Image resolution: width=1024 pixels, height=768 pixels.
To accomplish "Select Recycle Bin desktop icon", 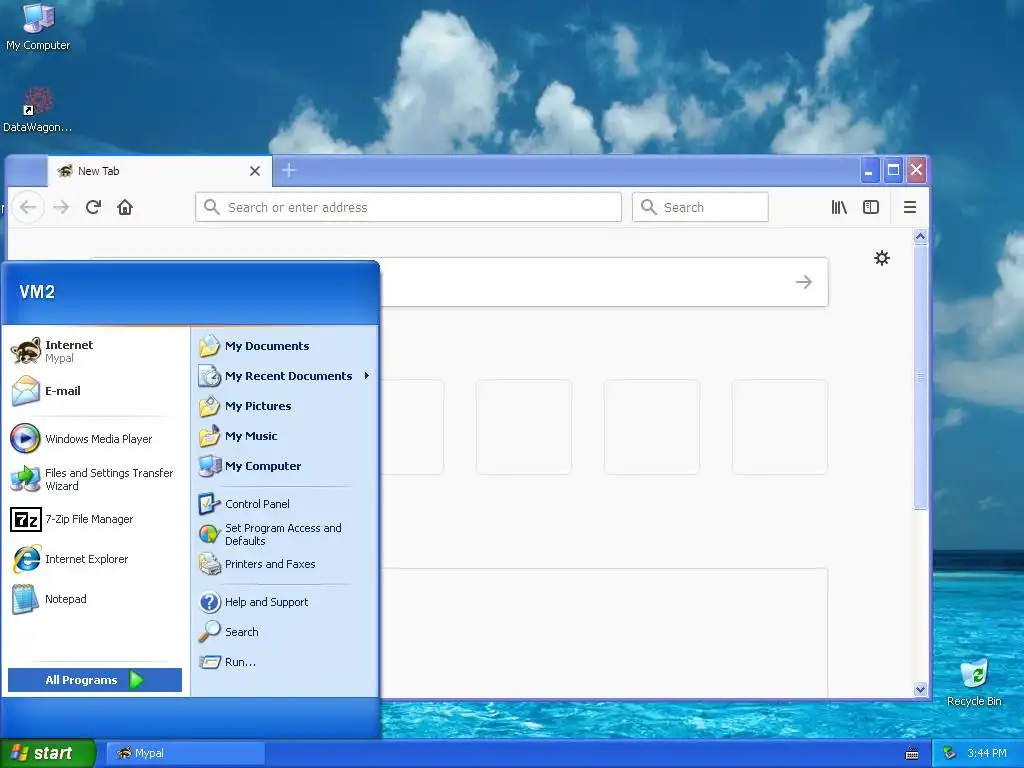I will (974, 683).
